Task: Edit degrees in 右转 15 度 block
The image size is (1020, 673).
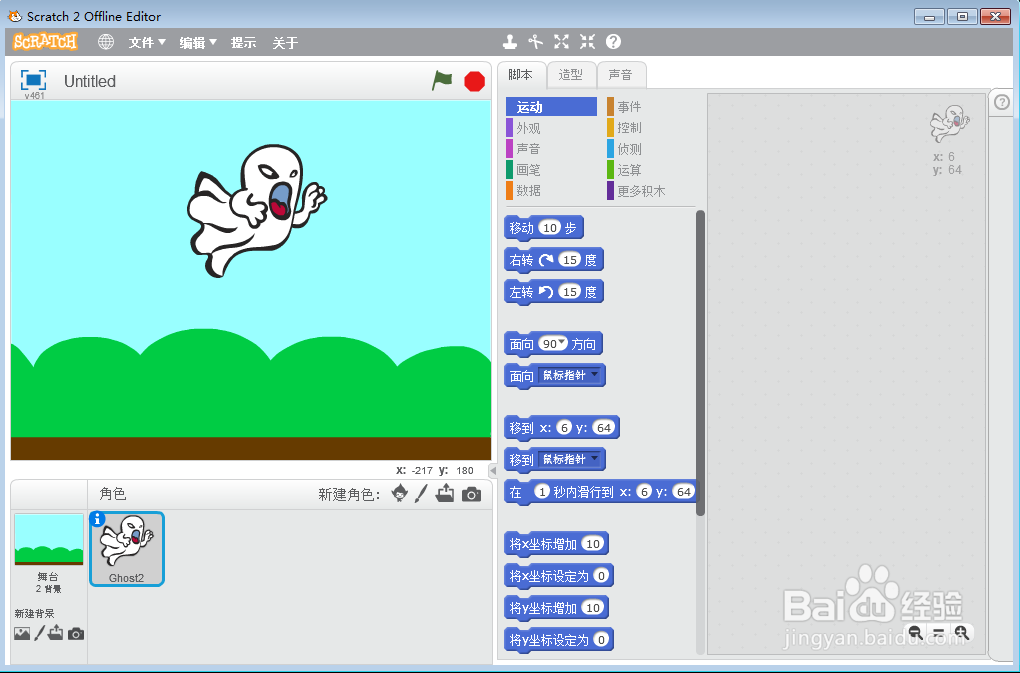Action: pyautogui.click(x=570, y=259)
